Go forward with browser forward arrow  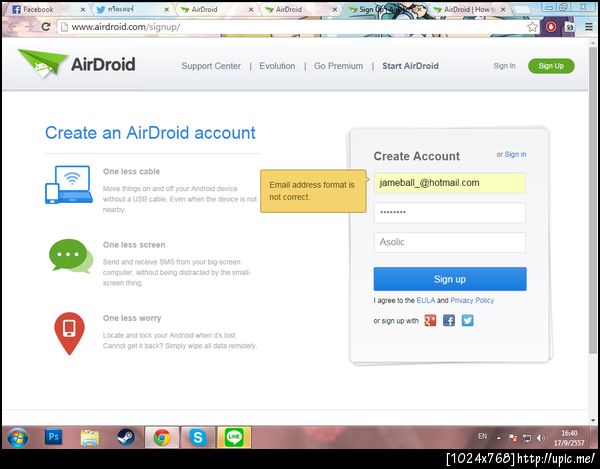(x=29, y=27)
